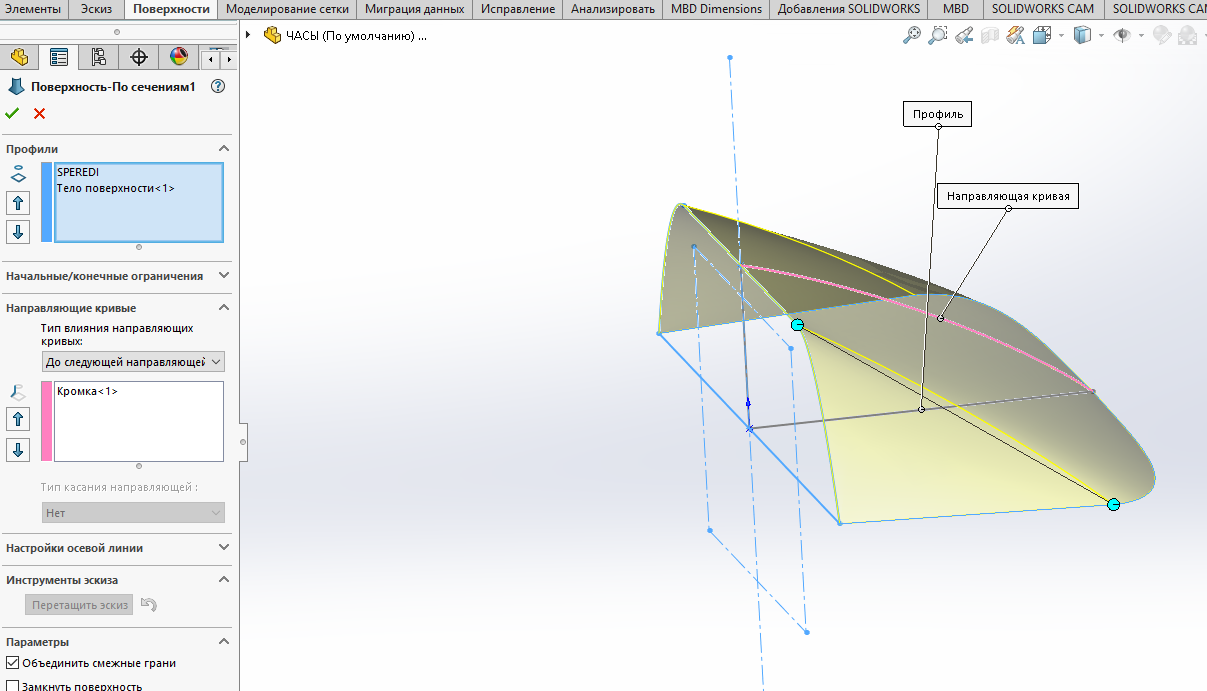Switch to the Эскиз ribbon tab

coord(96,9)
